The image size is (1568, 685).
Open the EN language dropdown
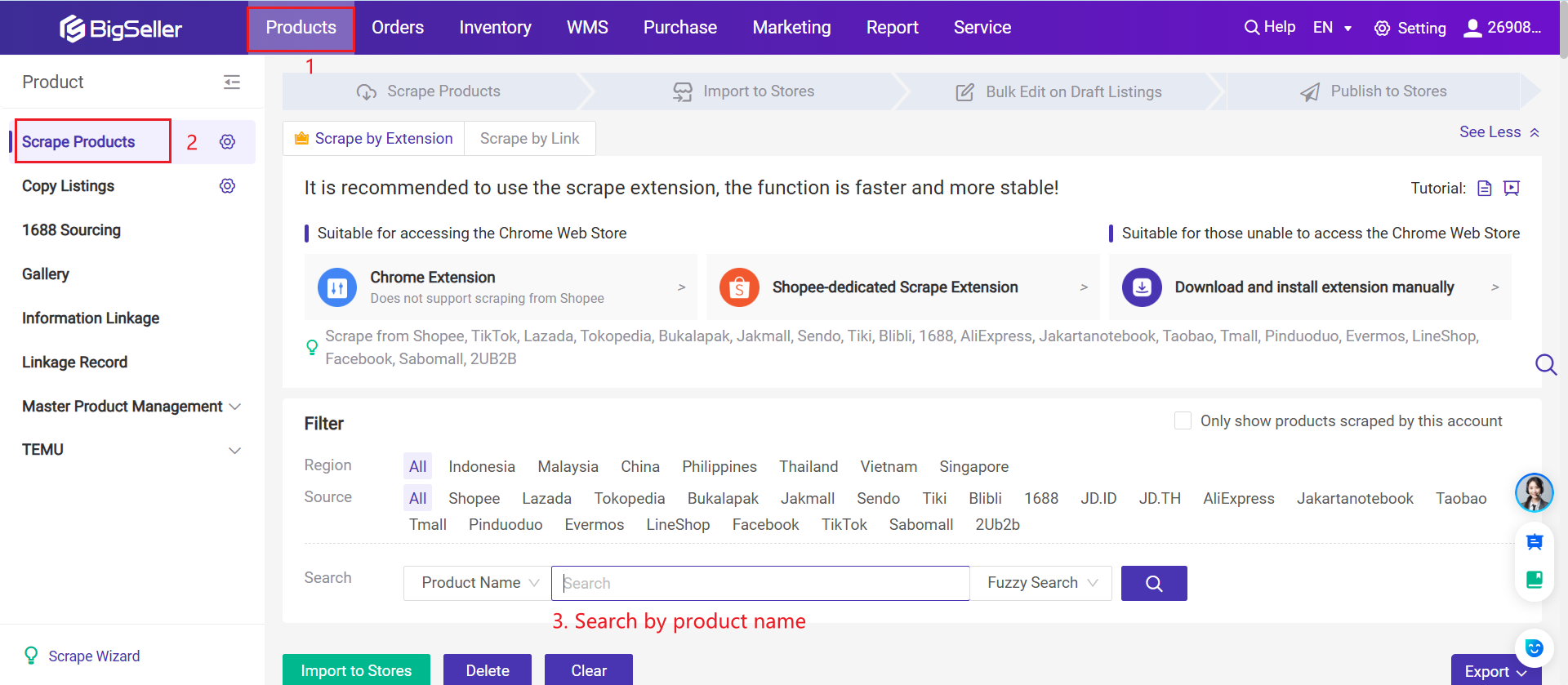1332,28
